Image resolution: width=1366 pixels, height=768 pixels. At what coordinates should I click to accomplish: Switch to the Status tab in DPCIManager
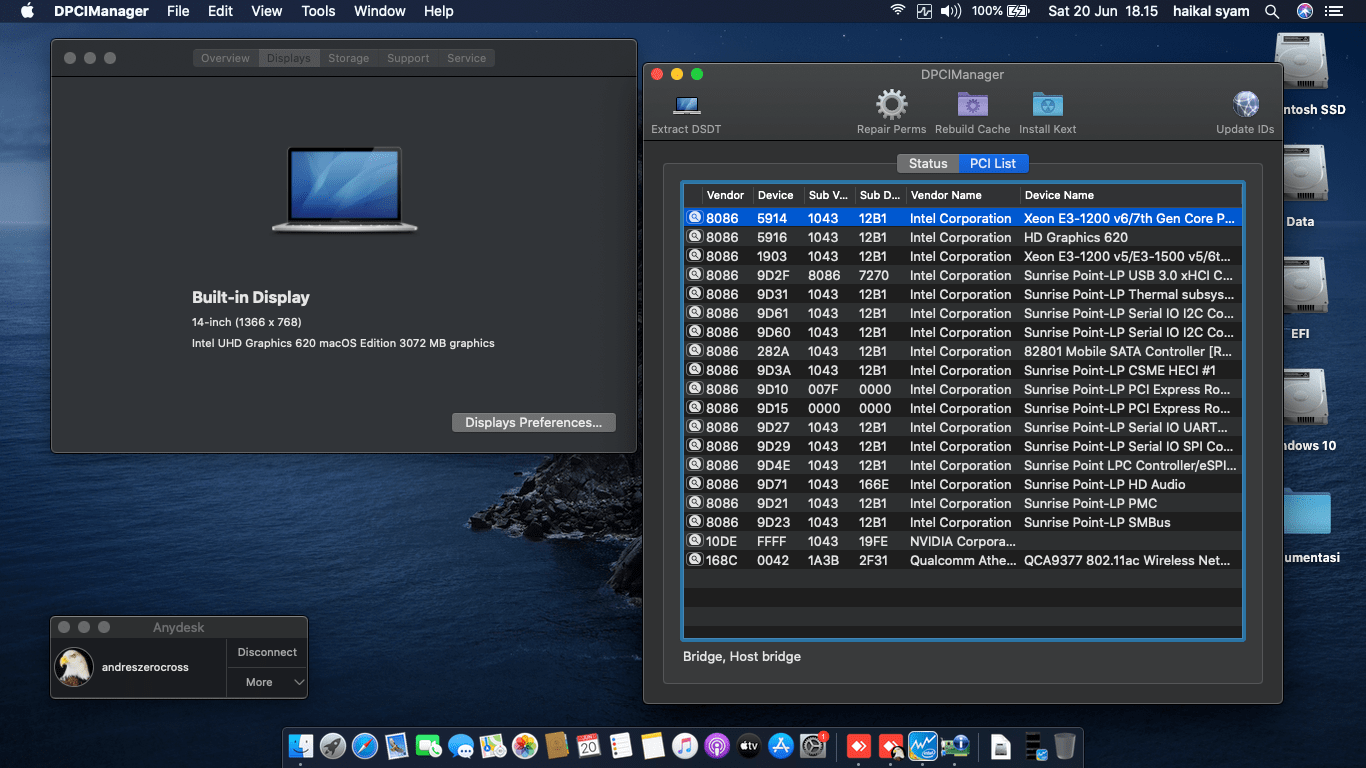(x=928, y=163)
